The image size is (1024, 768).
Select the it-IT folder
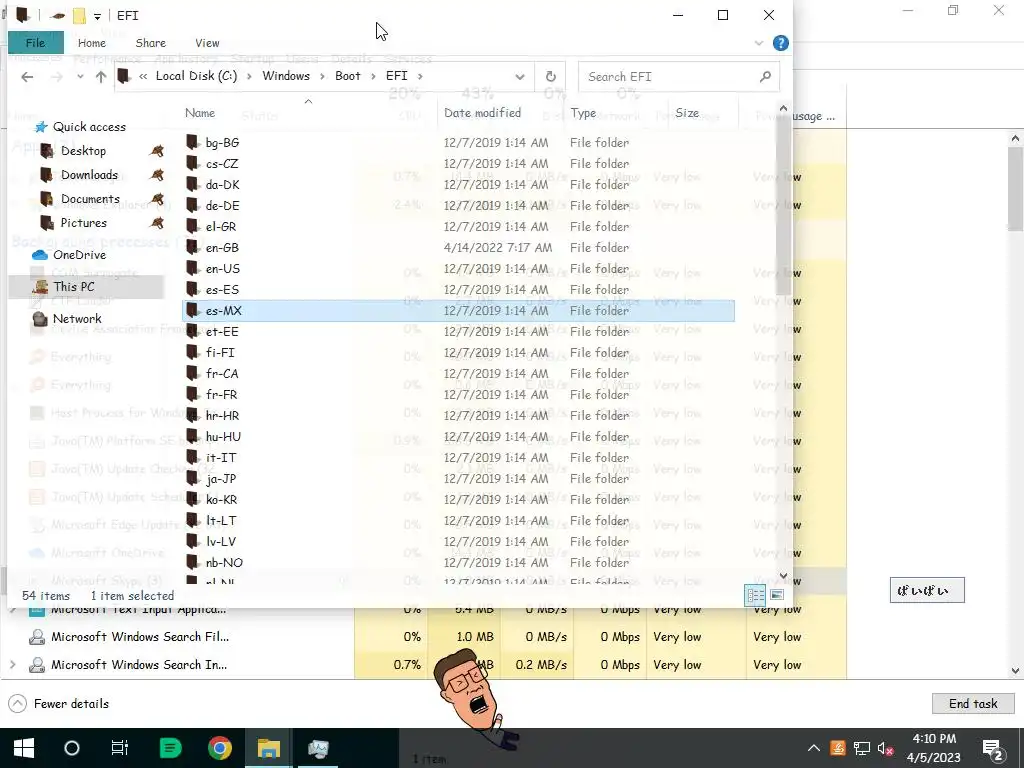coord(221,458)
